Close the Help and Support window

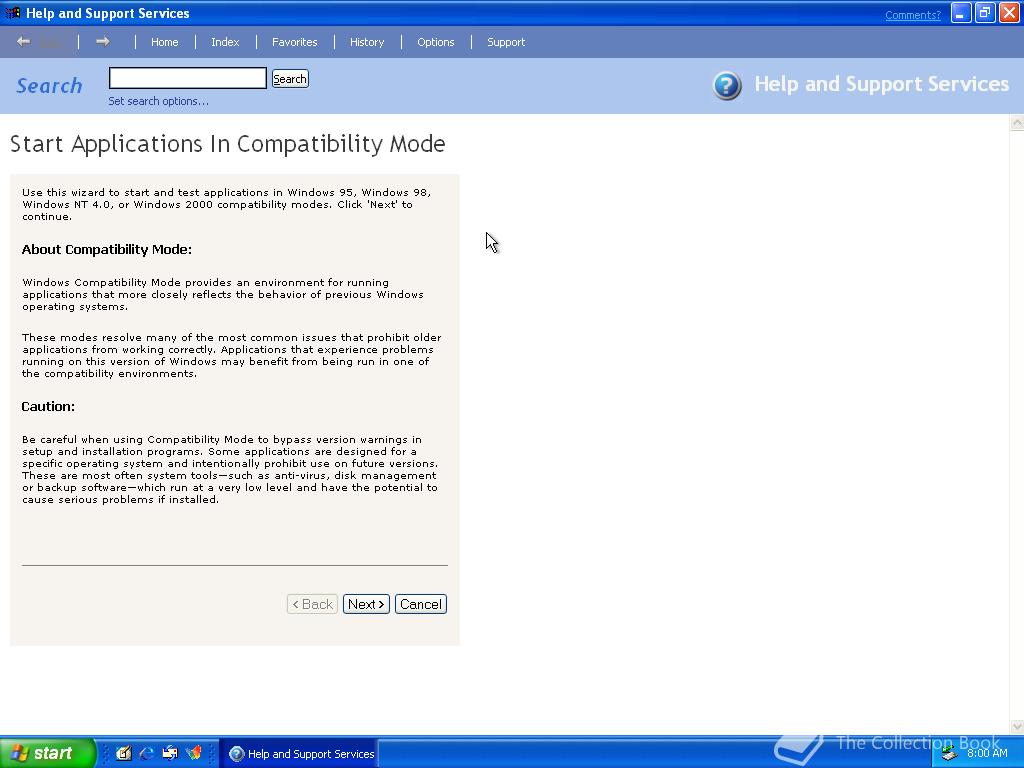(x=1010, y=13)
